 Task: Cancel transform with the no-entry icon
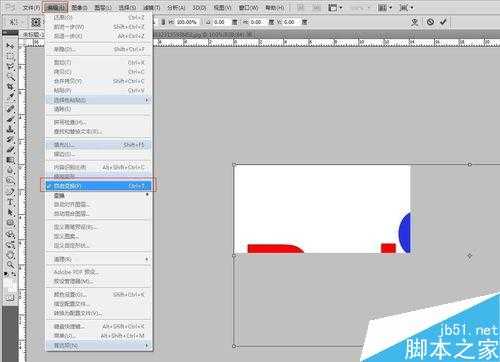click(430, 22)
